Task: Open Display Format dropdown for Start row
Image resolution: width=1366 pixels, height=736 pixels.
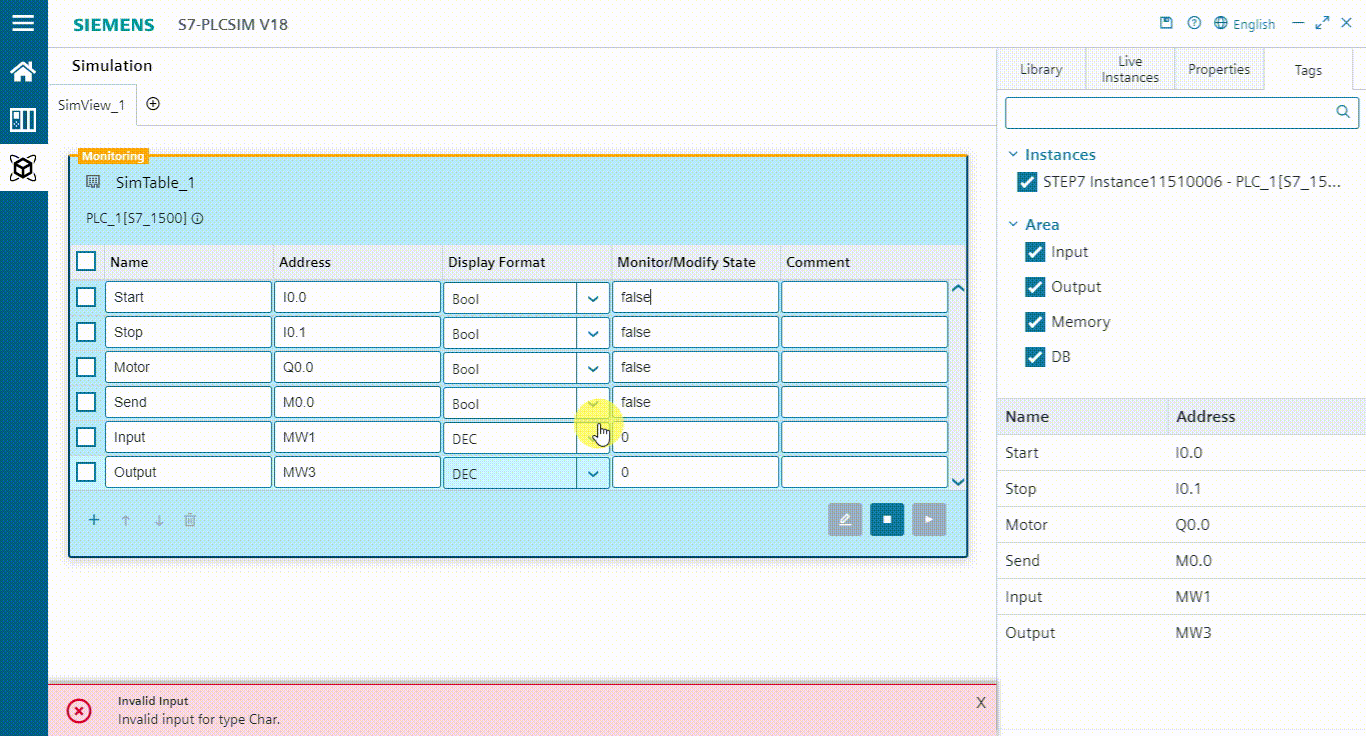Action: [x=593, y=298]
